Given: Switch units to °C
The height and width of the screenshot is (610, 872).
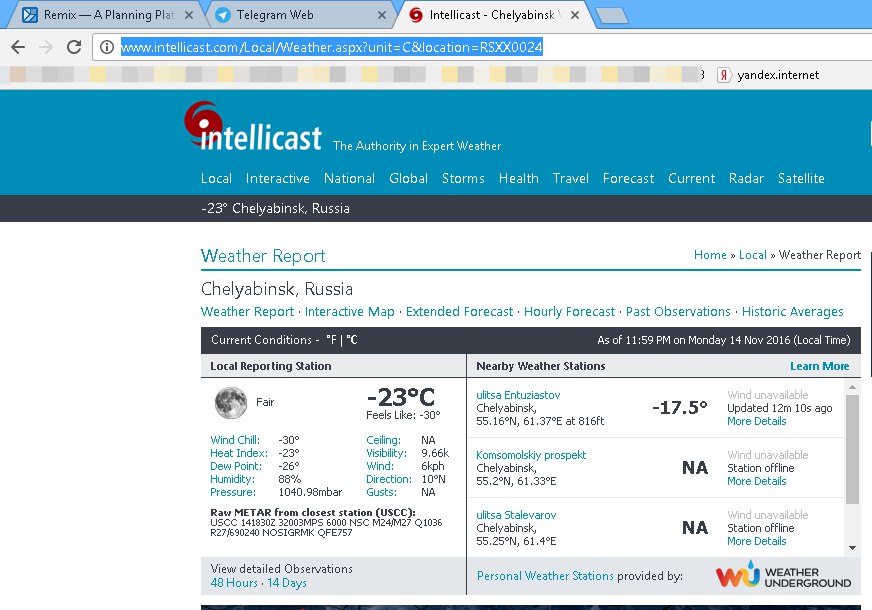Looking at the screenshot, I should (351, 340).
